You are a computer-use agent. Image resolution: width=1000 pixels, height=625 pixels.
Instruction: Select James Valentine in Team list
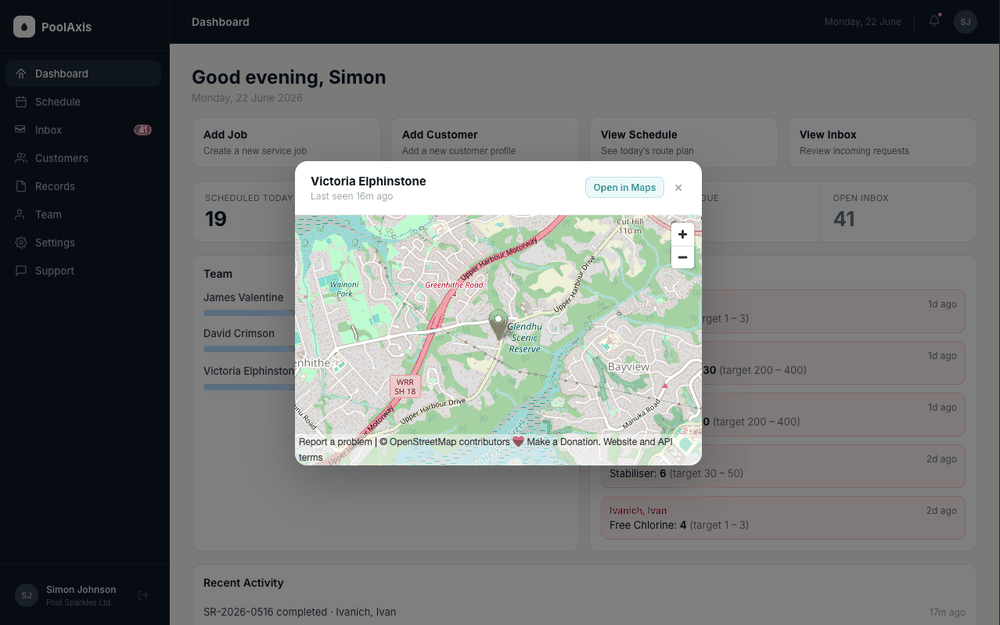point(243,297)
